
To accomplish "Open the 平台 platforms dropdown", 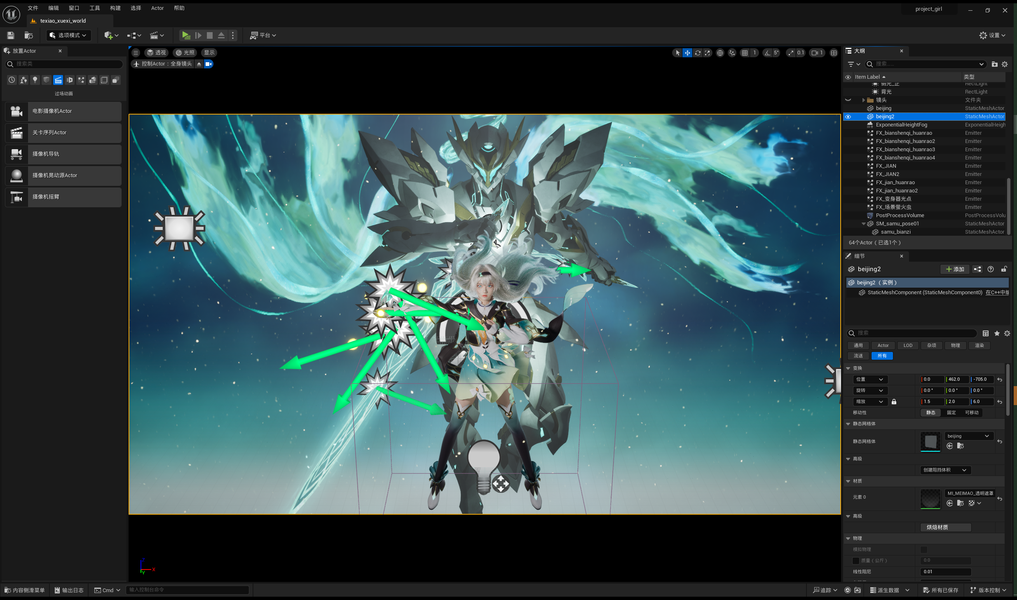I will pyautogui.click(x=263, y=35).
